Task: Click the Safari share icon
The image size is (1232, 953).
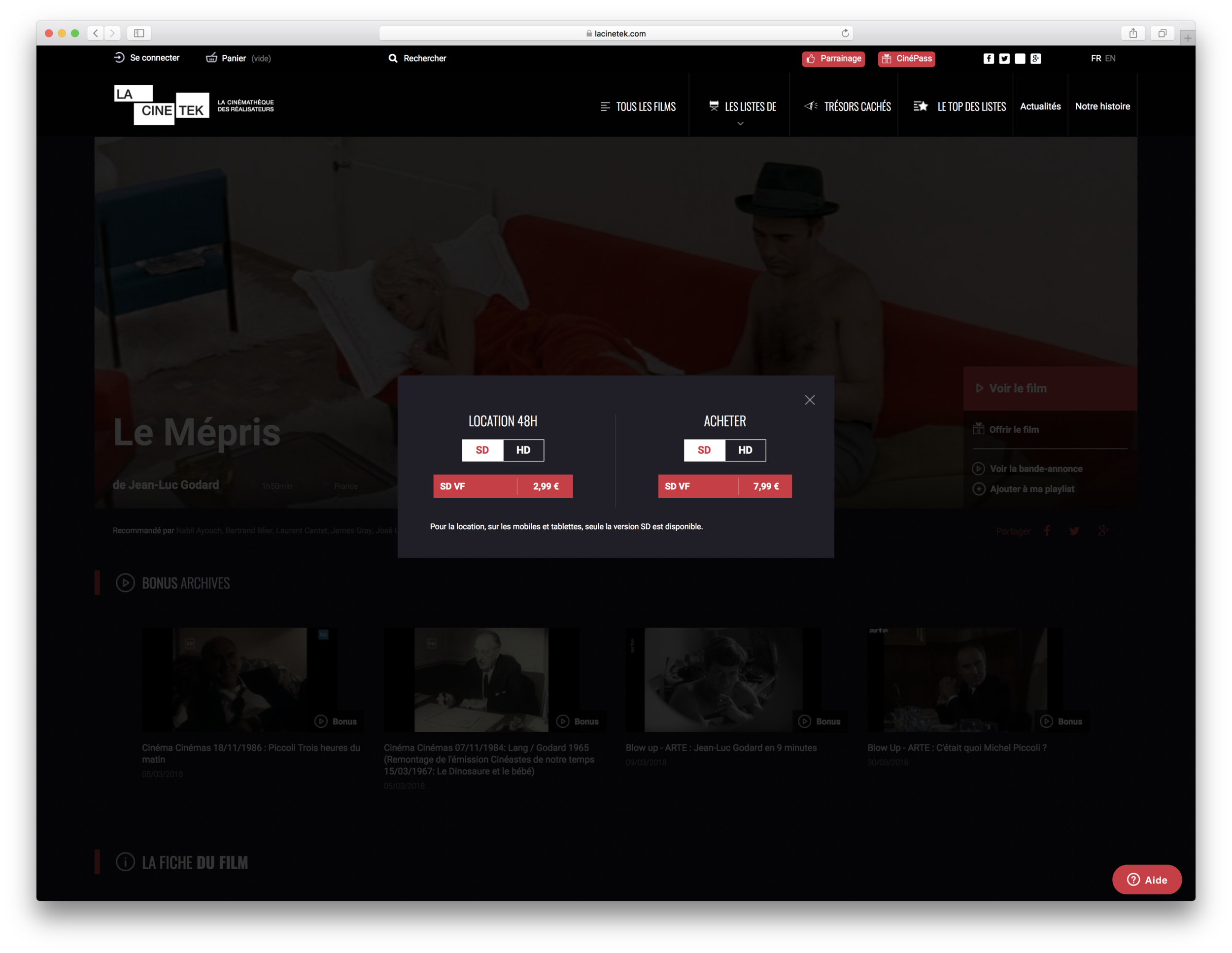Action: pyautogui.click(x=1133, y=34)
